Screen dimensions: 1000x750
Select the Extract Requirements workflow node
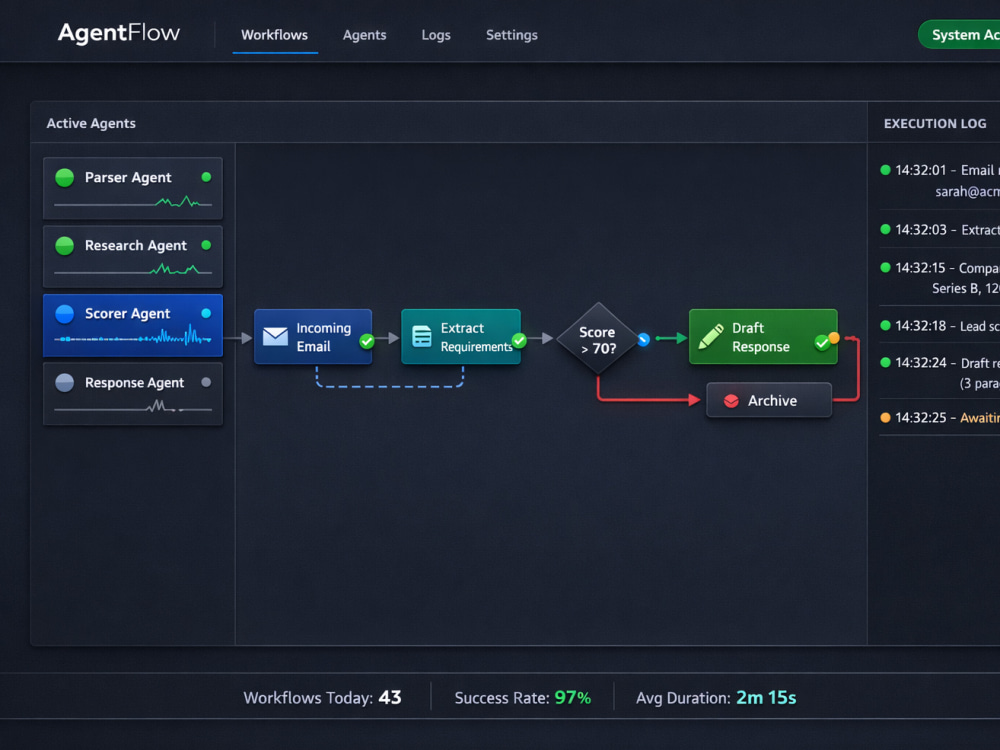pyautogui.click(x=460, y=337)
